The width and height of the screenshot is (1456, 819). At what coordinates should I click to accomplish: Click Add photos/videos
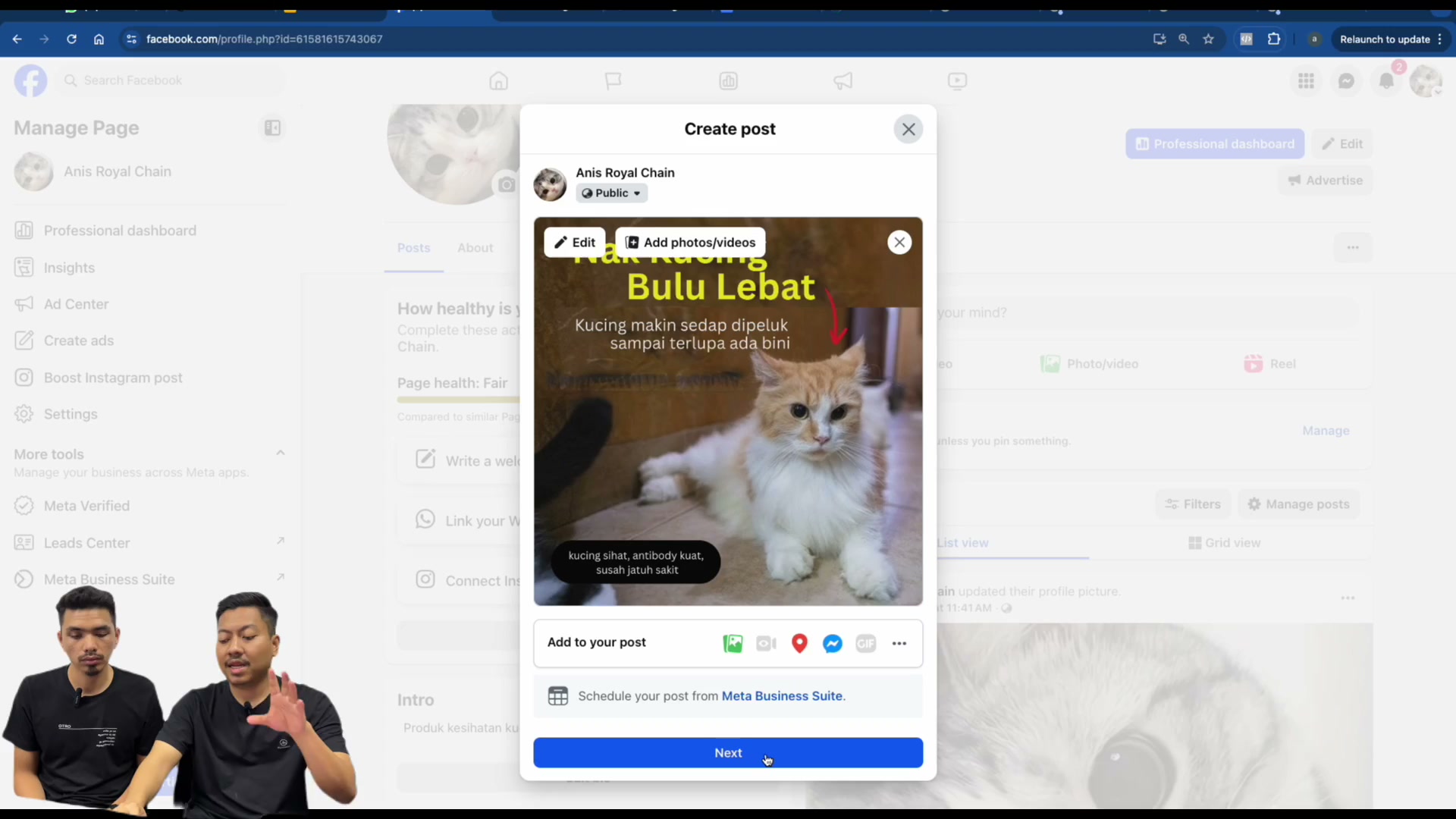coord(690,243)
